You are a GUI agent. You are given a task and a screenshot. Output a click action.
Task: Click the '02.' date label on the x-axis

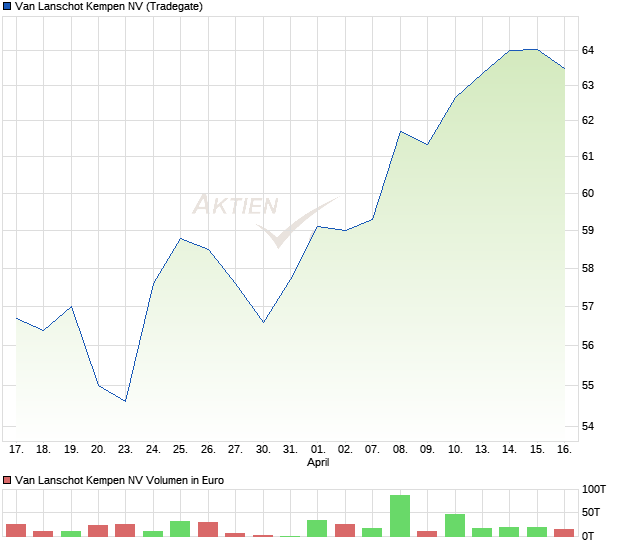point(345,450)
